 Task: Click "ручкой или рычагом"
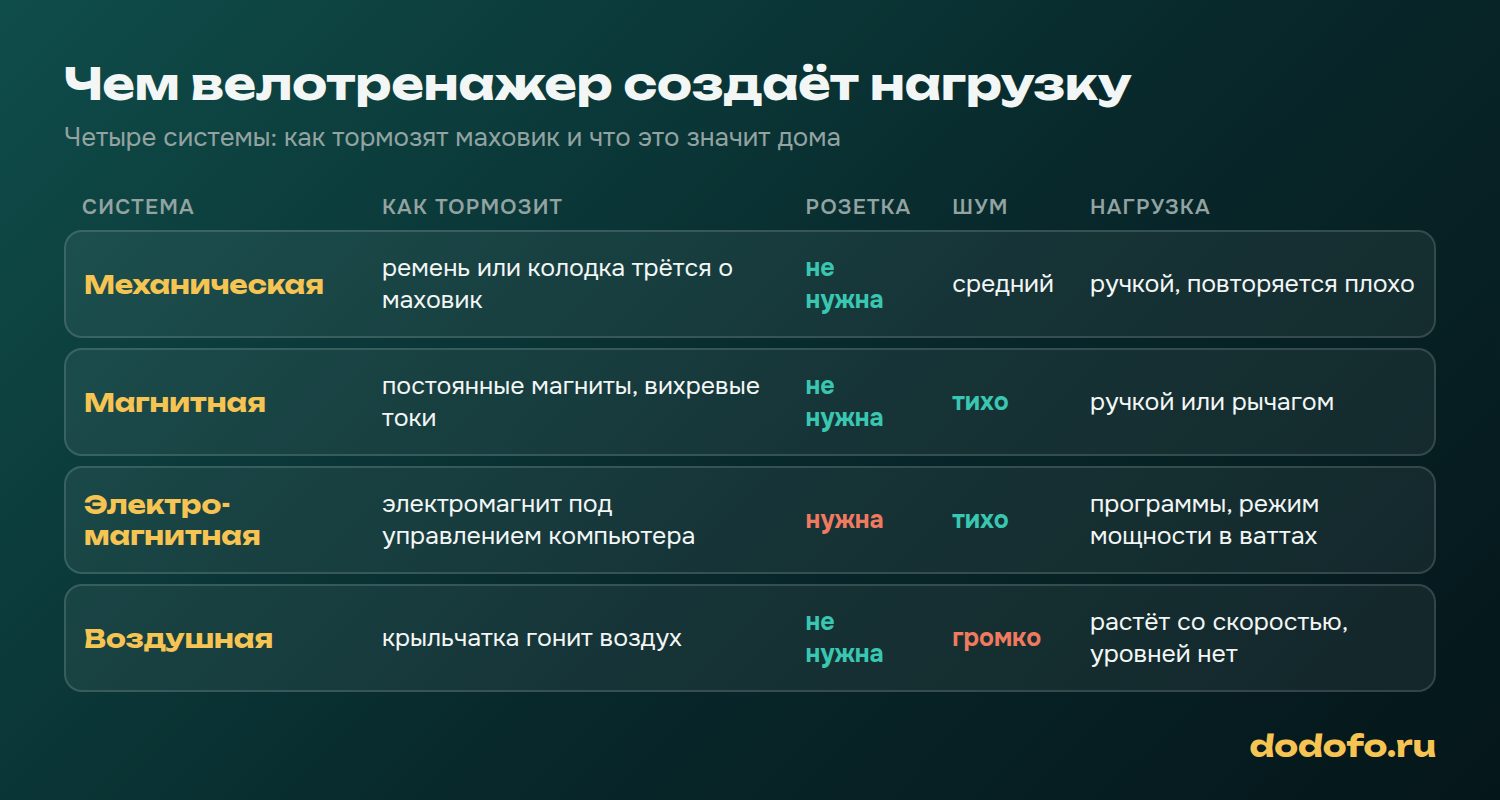click(x=1212, y=403)
